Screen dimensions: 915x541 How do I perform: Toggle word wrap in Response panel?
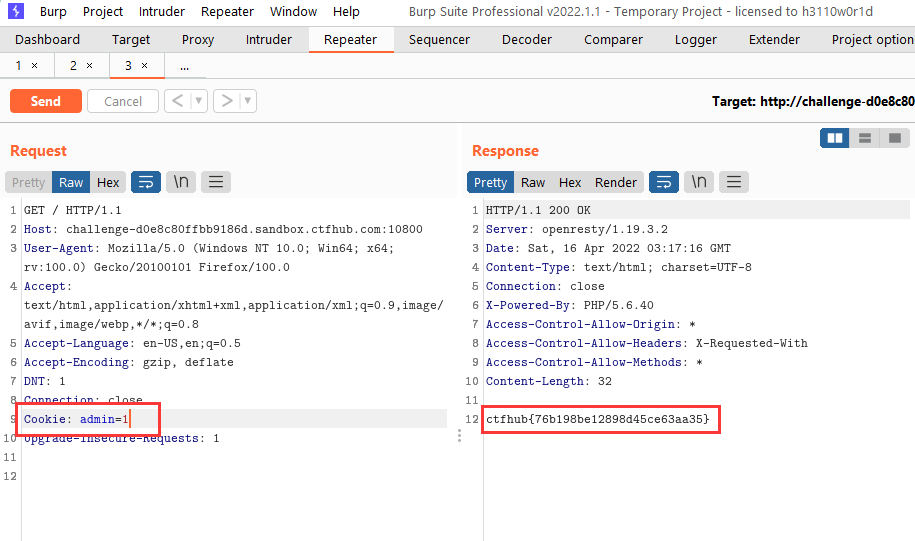coord(664,182)
